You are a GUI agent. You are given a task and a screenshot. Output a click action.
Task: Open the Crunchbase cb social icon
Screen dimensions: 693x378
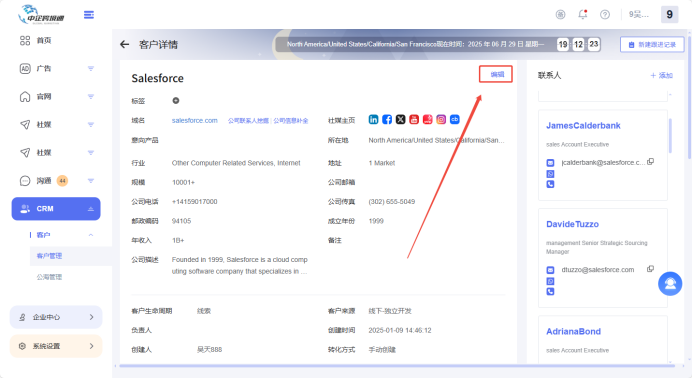(x=454, y=119)
